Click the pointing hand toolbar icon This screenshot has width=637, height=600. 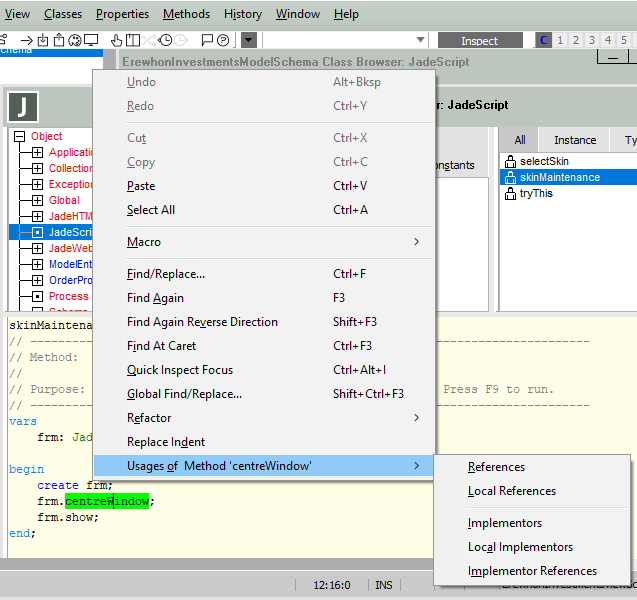(x=117, y=40)
